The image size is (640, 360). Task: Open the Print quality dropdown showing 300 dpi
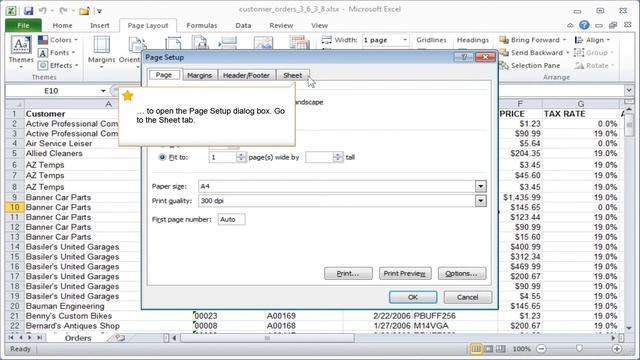(x=480, y=201)
